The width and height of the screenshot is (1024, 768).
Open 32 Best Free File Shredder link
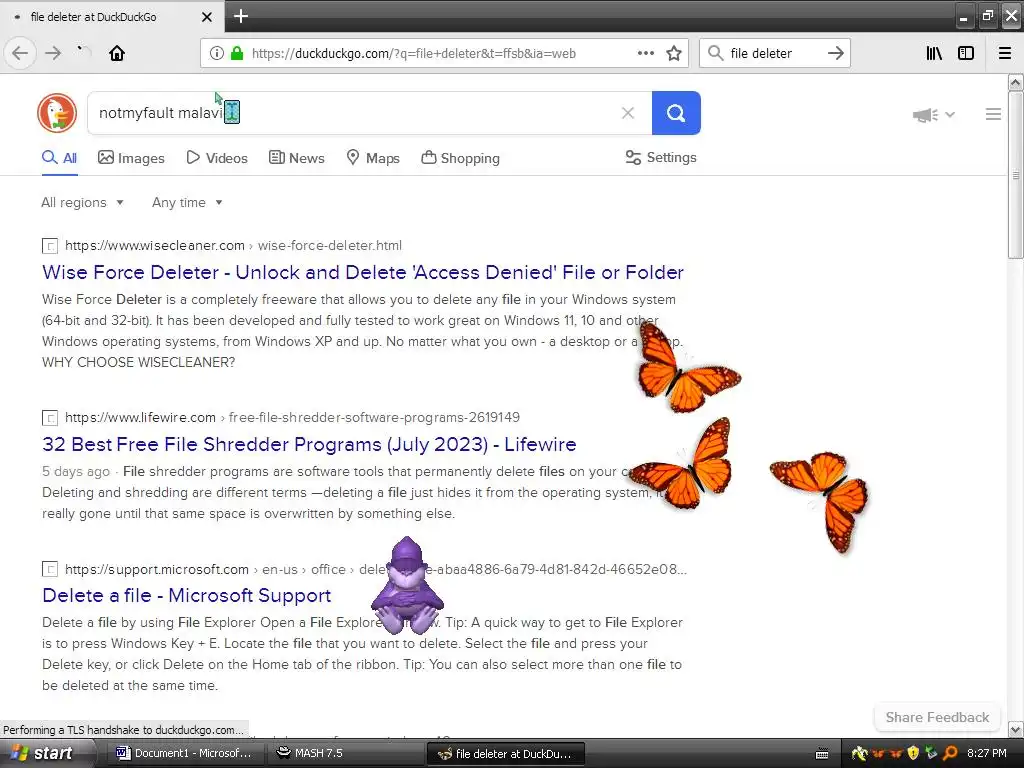(x=309, y=444)
